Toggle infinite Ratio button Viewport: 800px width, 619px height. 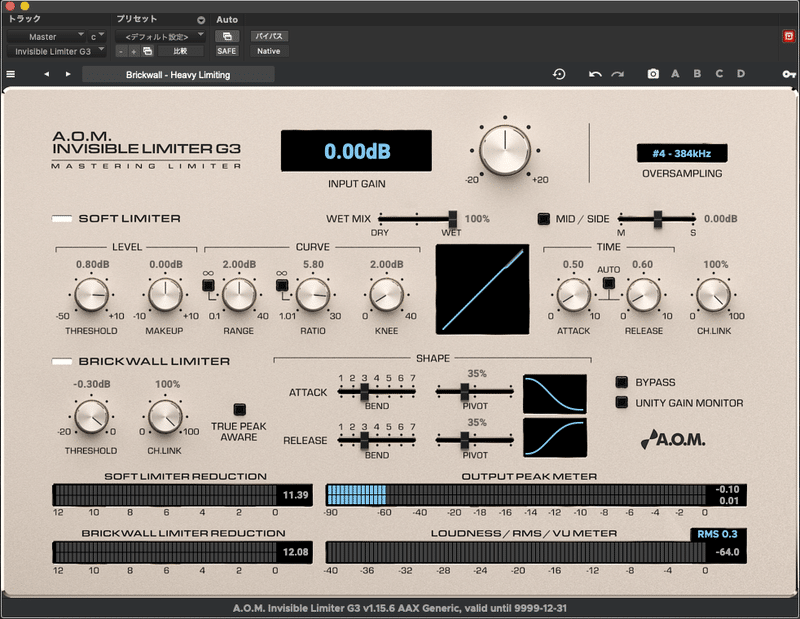coord(282,285)
